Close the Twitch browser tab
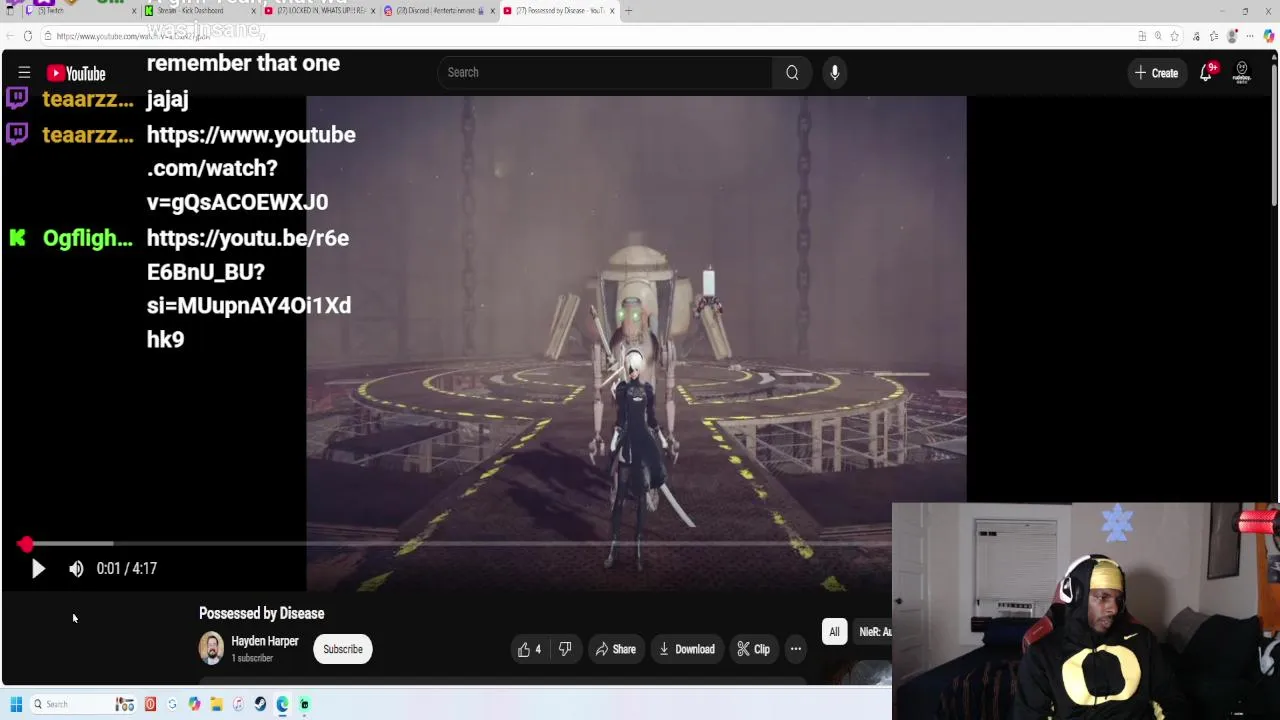The height and width of the screenshot is (720, 1280). (134, 11)
